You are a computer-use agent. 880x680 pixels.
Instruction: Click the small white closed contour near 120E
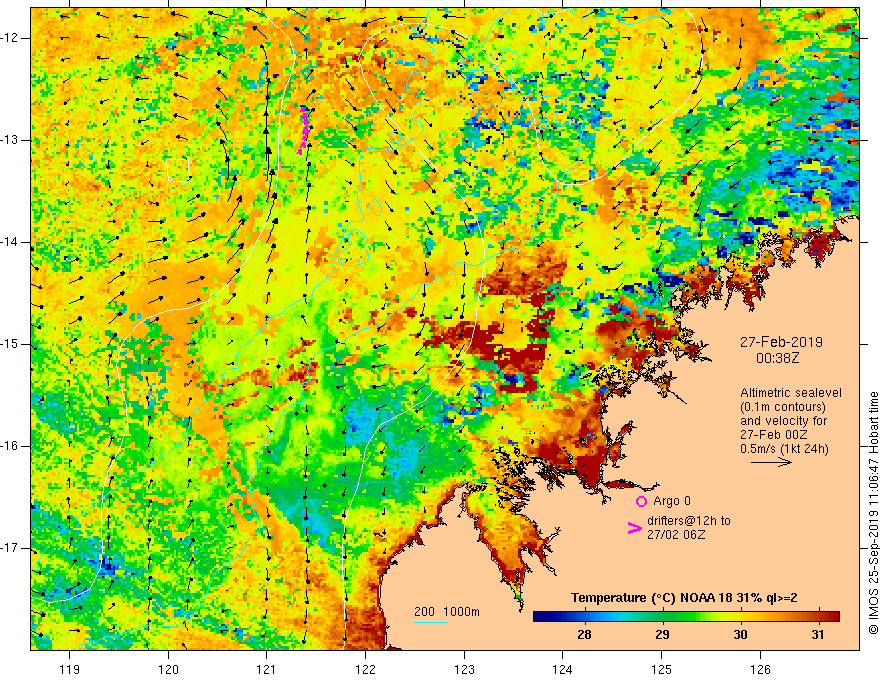point(178,171)
